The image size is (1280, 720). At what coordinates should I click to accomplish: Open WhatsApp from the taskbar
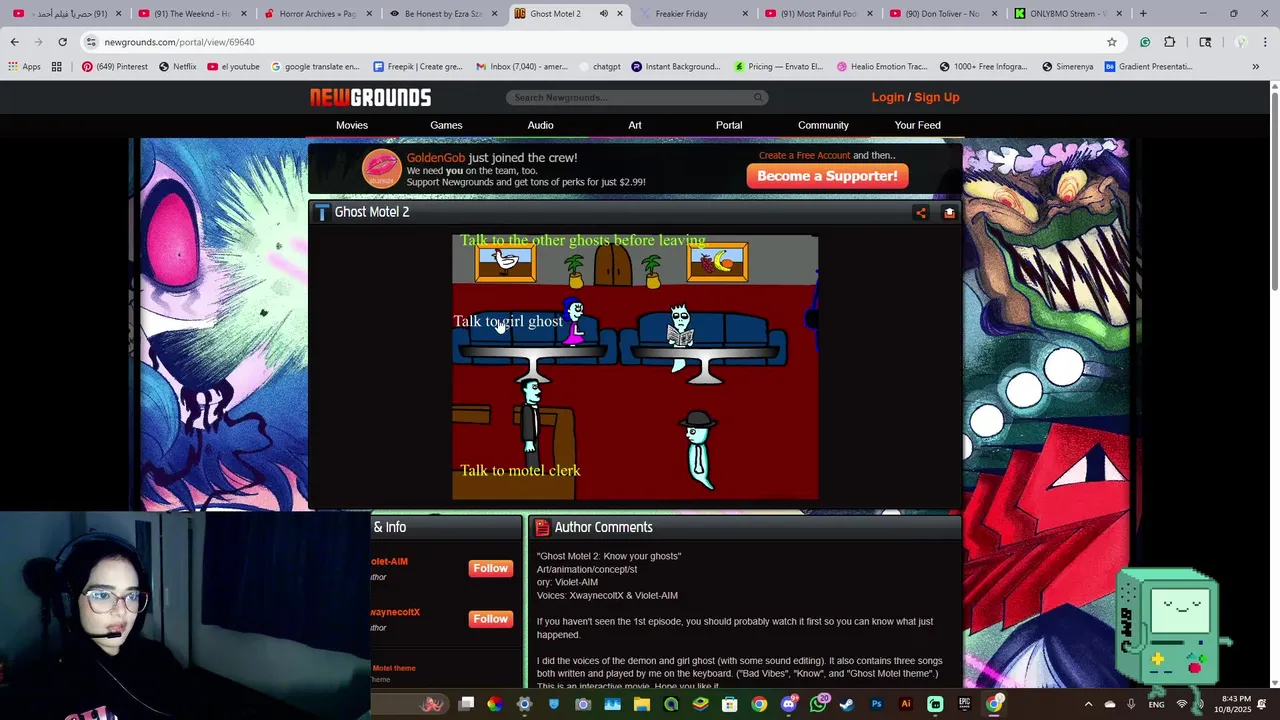click(x=818, y=704)
